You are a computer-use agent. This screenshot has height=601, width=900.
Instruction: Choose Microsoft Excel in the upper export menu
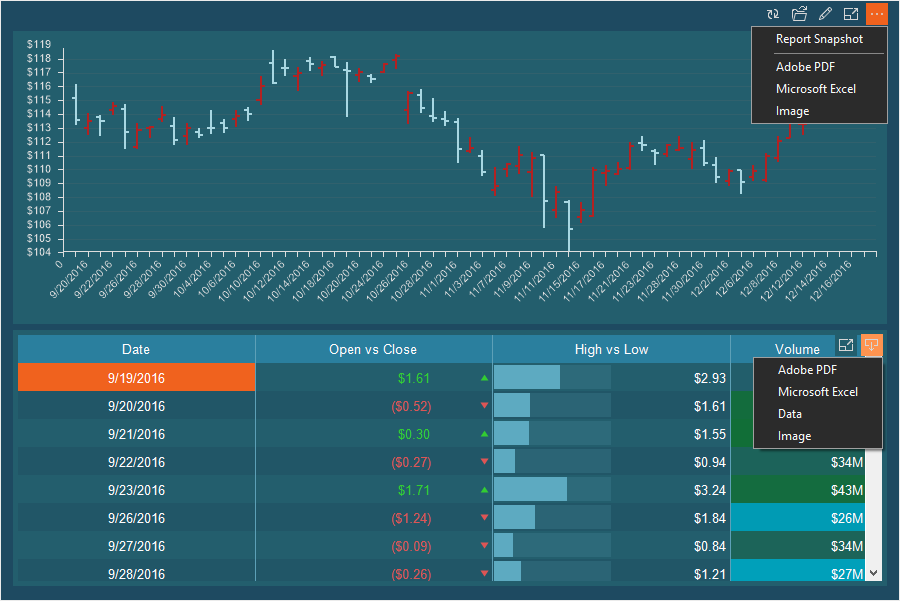[x=815, y=89]
